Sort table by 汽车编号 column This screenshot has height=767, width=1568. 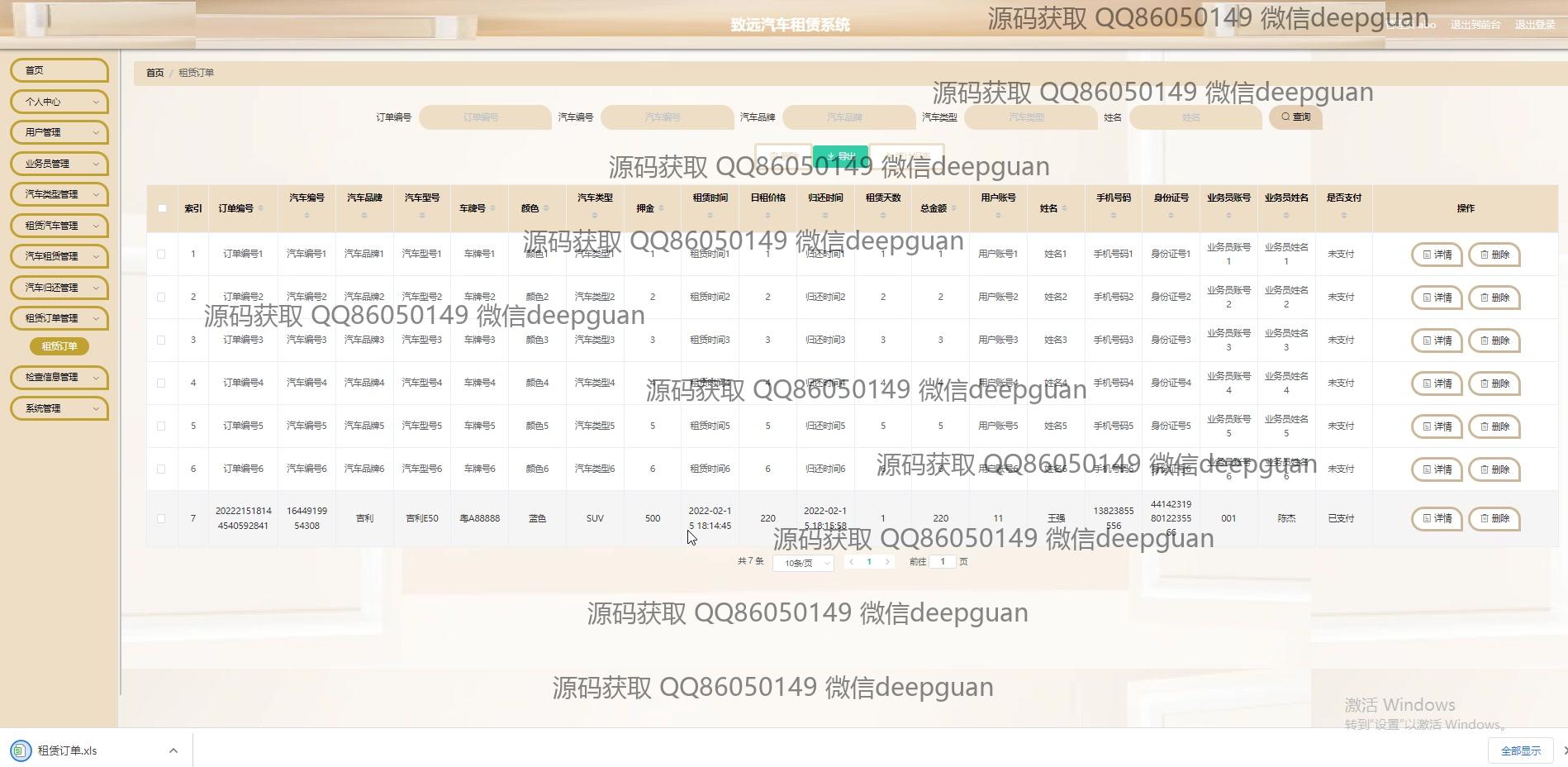point(306,216)
